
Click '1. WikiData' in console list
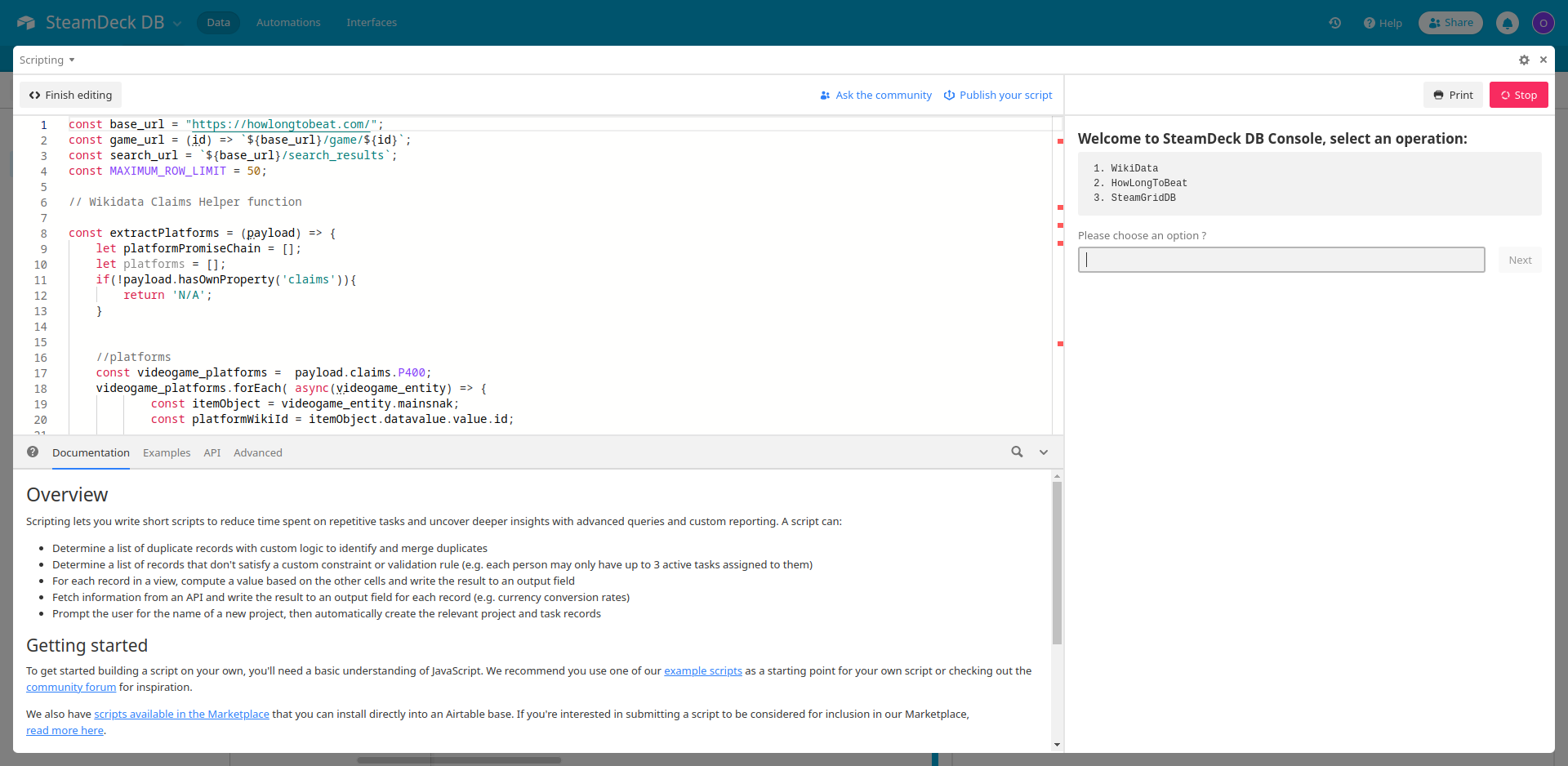[1125, 168]
